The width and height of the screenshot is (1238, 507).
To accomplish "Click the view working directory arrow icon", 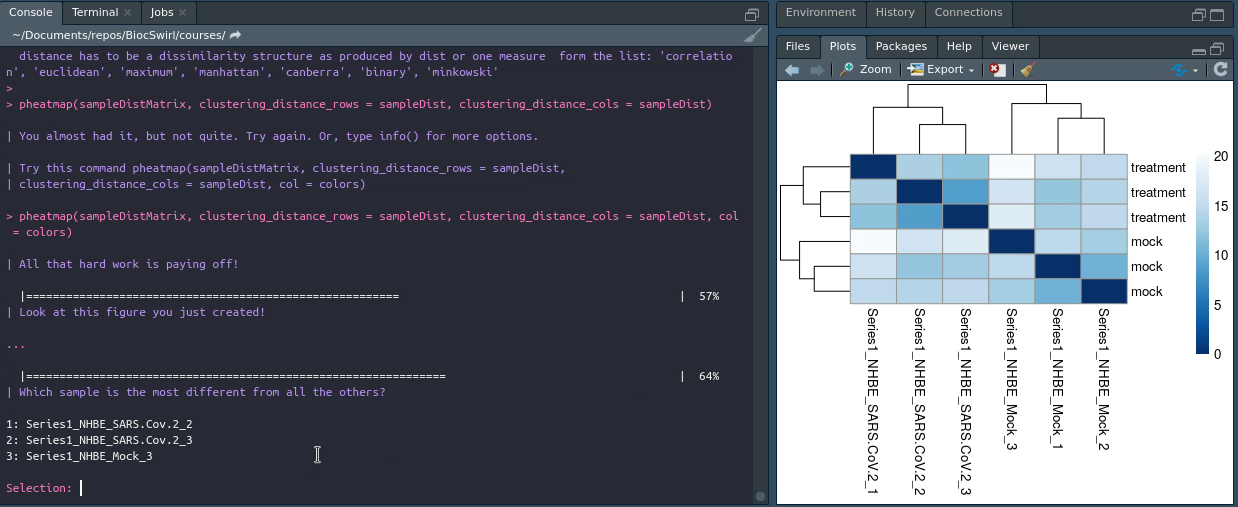I will pos(235,35).
